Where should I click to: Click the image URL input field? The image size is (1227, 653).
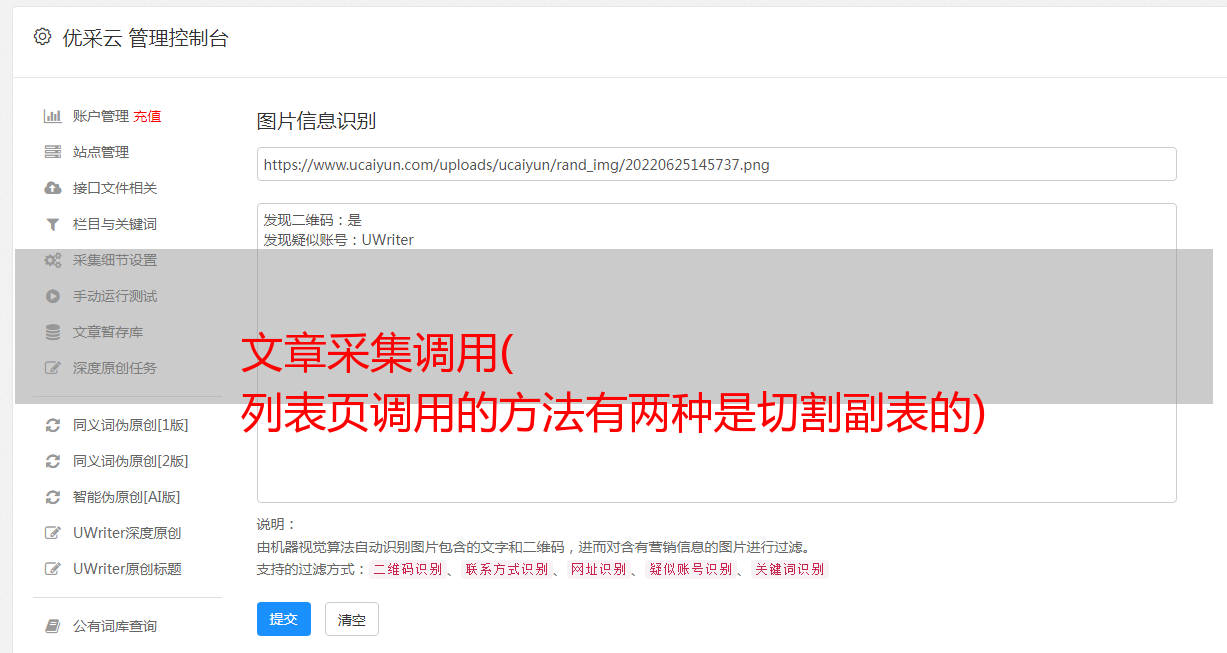pyautogui.click(x=716, y=164)
